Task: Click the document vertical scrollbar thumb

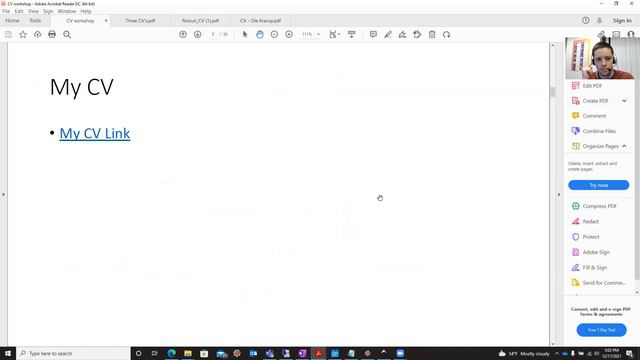Action: click(x=553, y=92)
